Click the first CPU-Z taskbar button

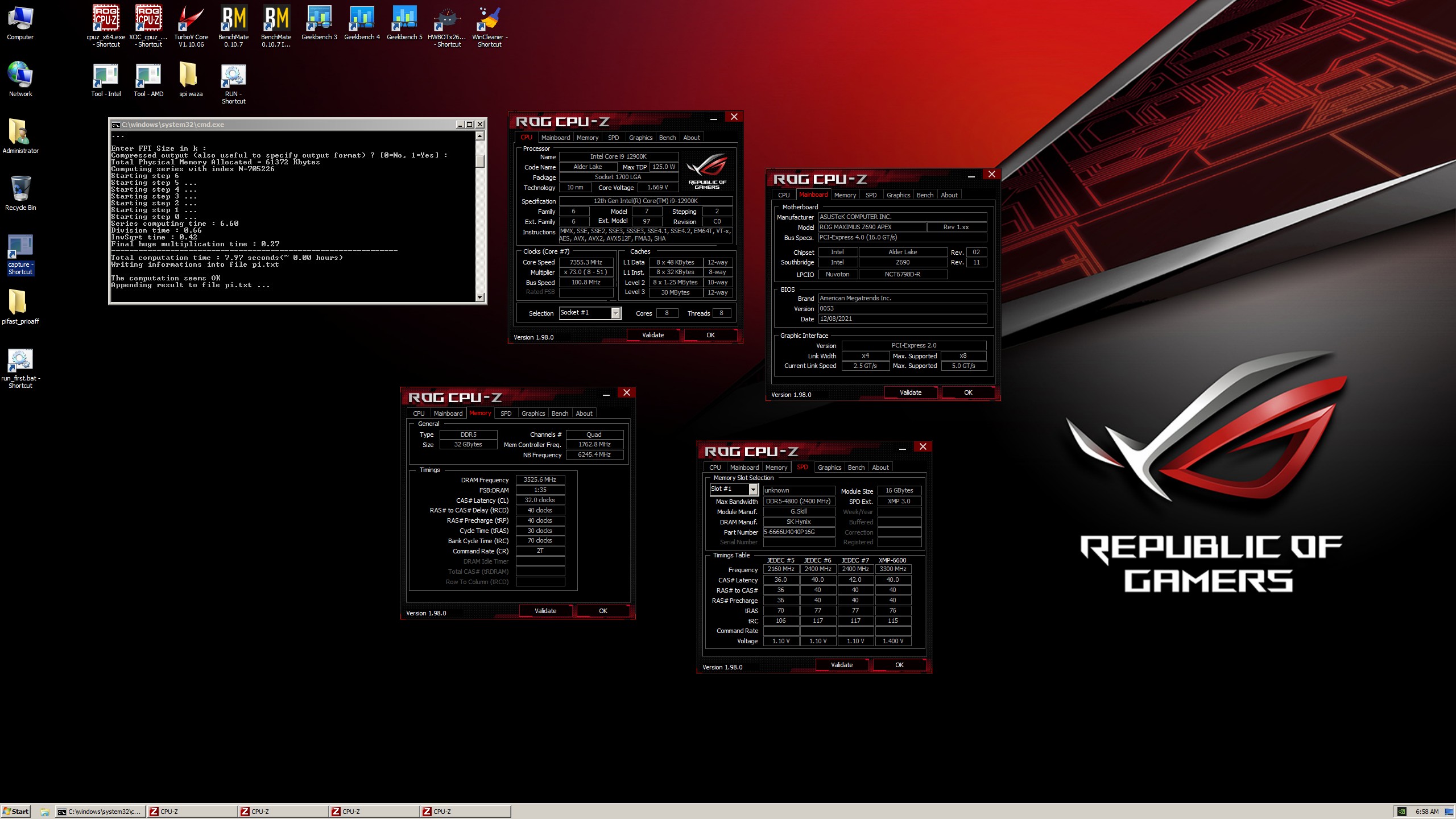[x=192, y=812]
